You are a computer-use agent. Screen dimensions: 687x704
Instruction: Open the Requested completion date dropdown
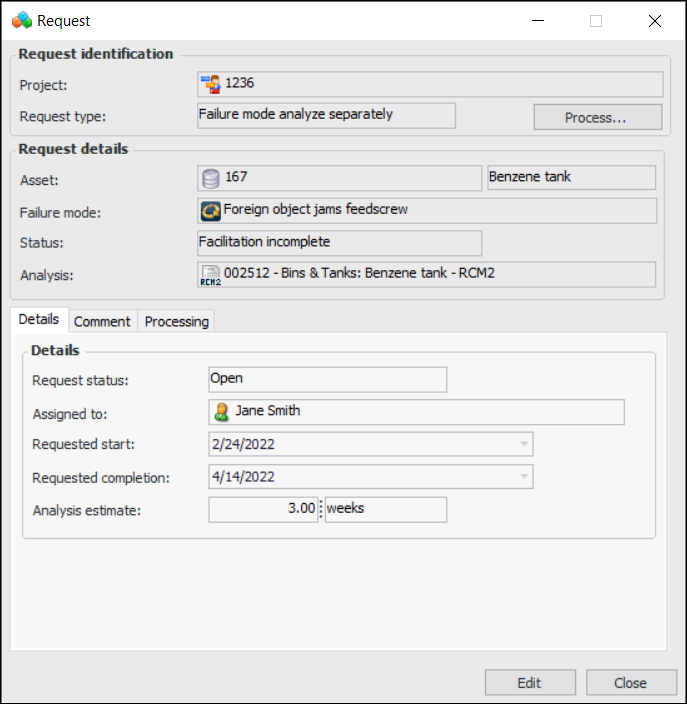click(x=524, y=476)
